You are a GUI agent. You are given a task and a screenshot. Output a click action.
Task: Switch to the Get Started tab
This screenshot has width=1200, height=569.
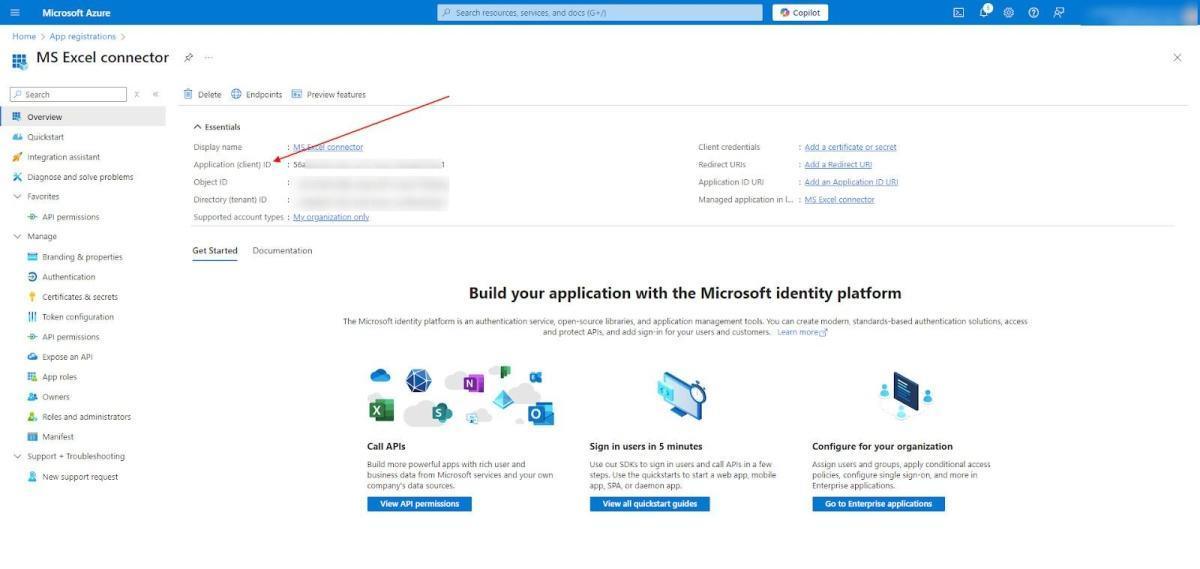(x=215, y=251)
